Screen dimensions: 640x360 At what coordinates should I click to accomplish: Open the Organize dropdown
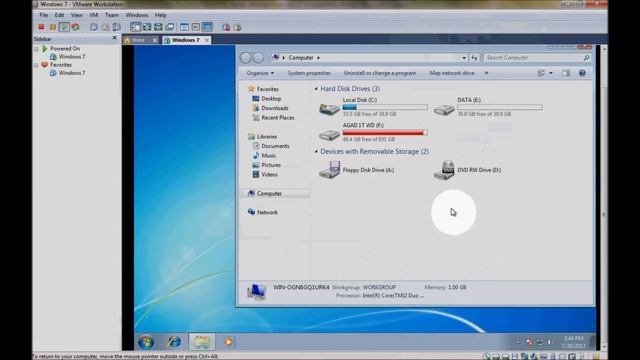coord(260,73)
